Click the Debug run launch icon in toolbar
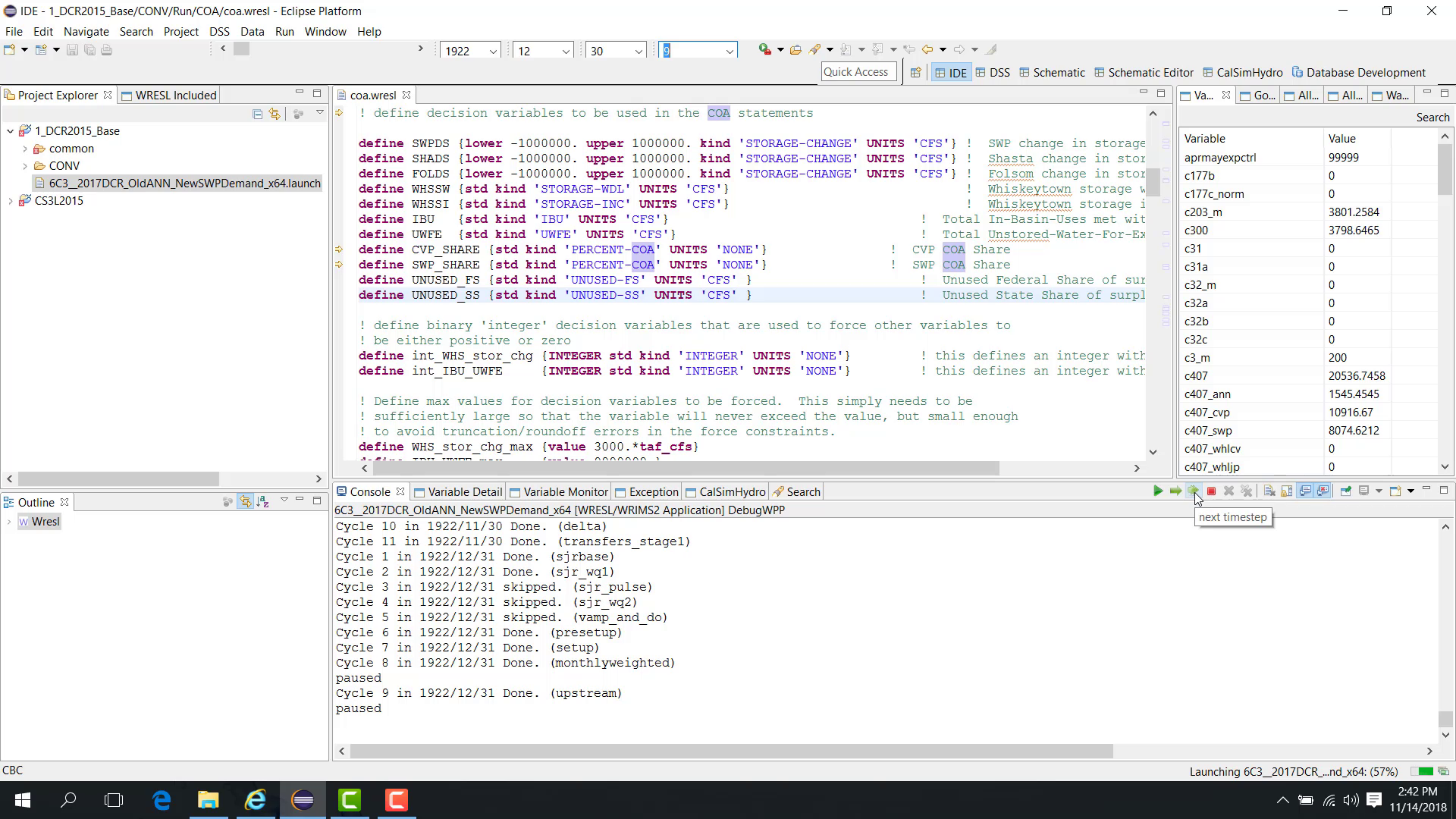 [x=764, y=49]
